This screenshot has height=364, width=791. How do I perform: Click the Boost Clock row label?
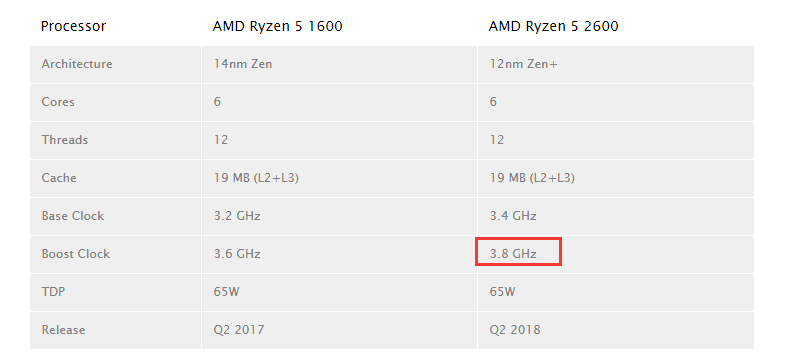[76, 254]
